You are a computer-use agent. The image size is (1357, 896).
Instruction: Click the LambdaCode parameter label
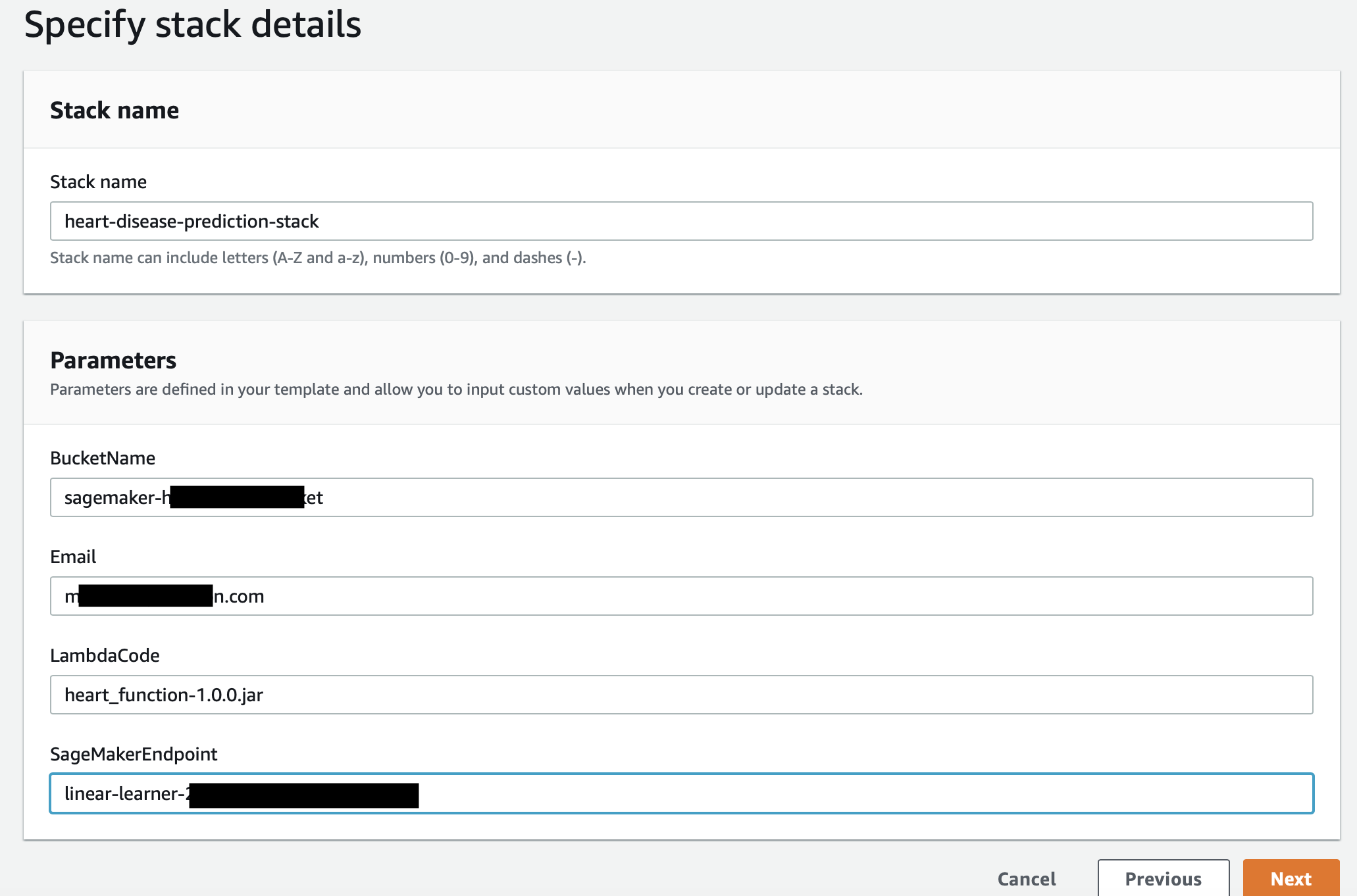tap(105, 655)
